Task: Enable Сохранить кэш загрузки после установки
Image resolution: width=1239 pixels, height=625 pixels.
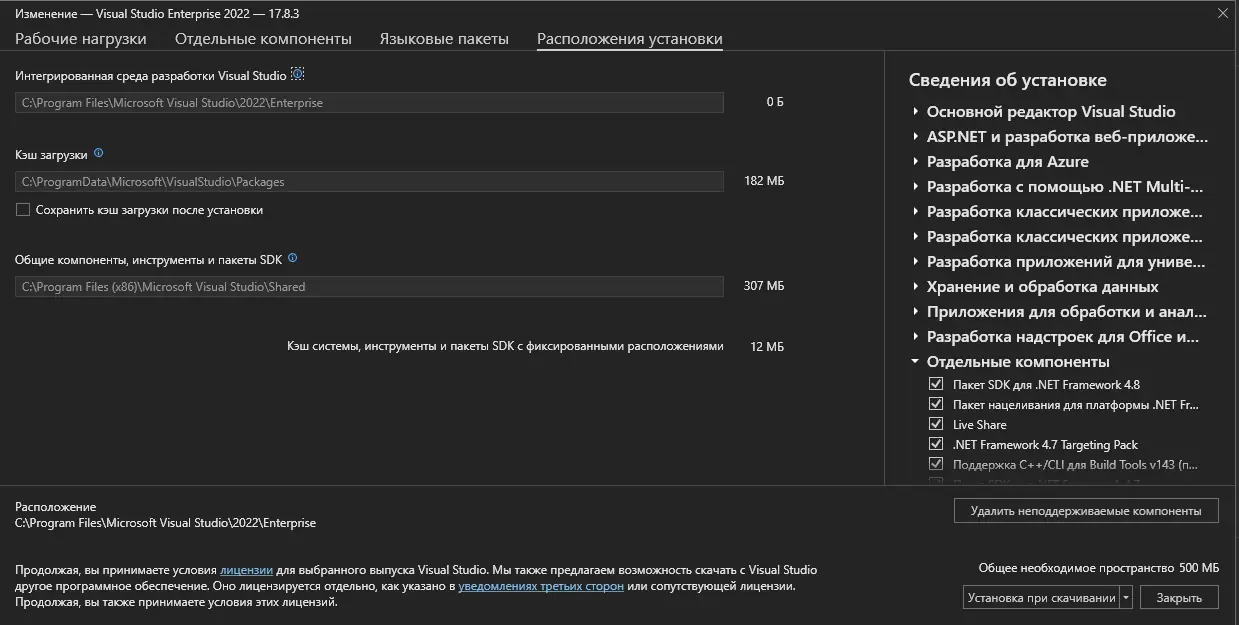Action: (22, 210)
